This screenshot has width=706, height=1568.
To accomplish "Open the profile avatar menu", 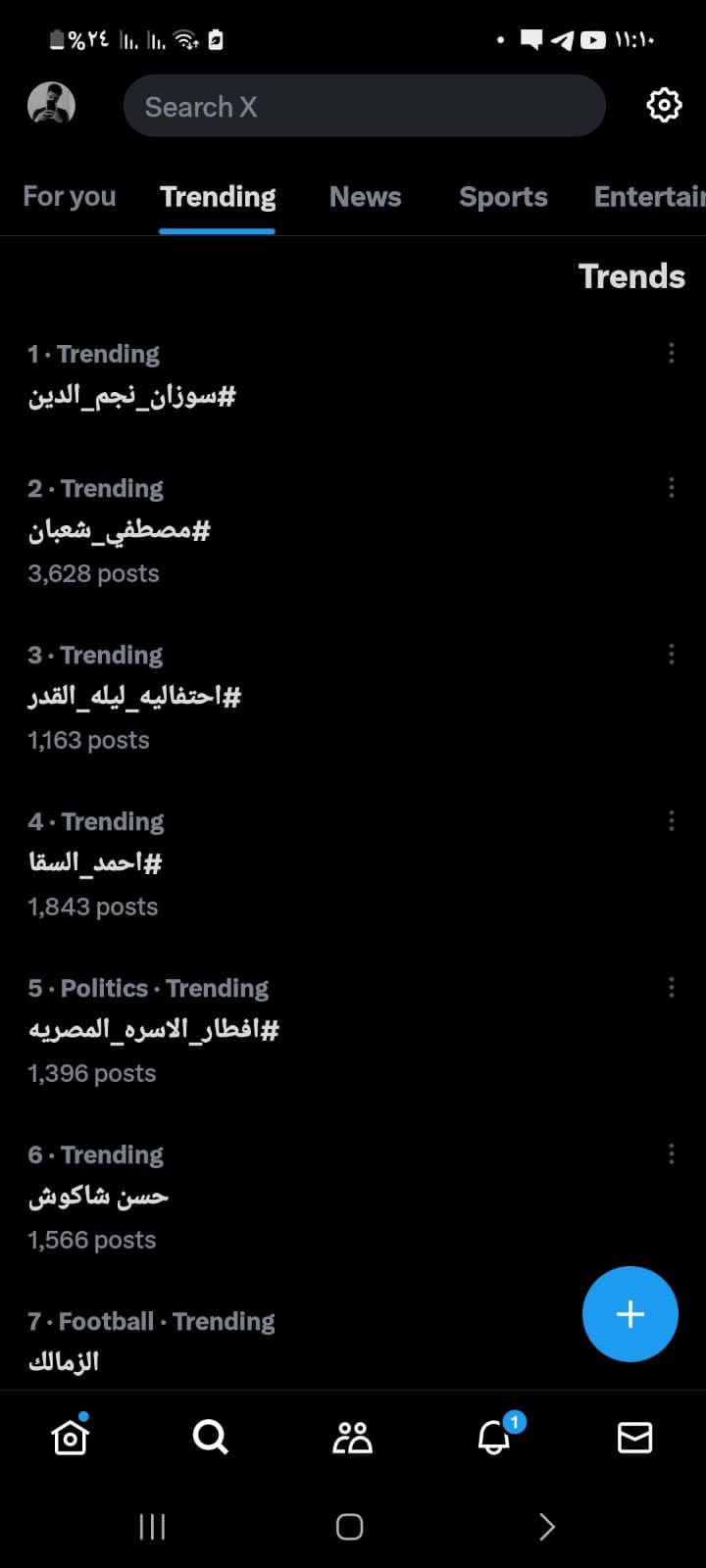I will [x=51, y=105].
